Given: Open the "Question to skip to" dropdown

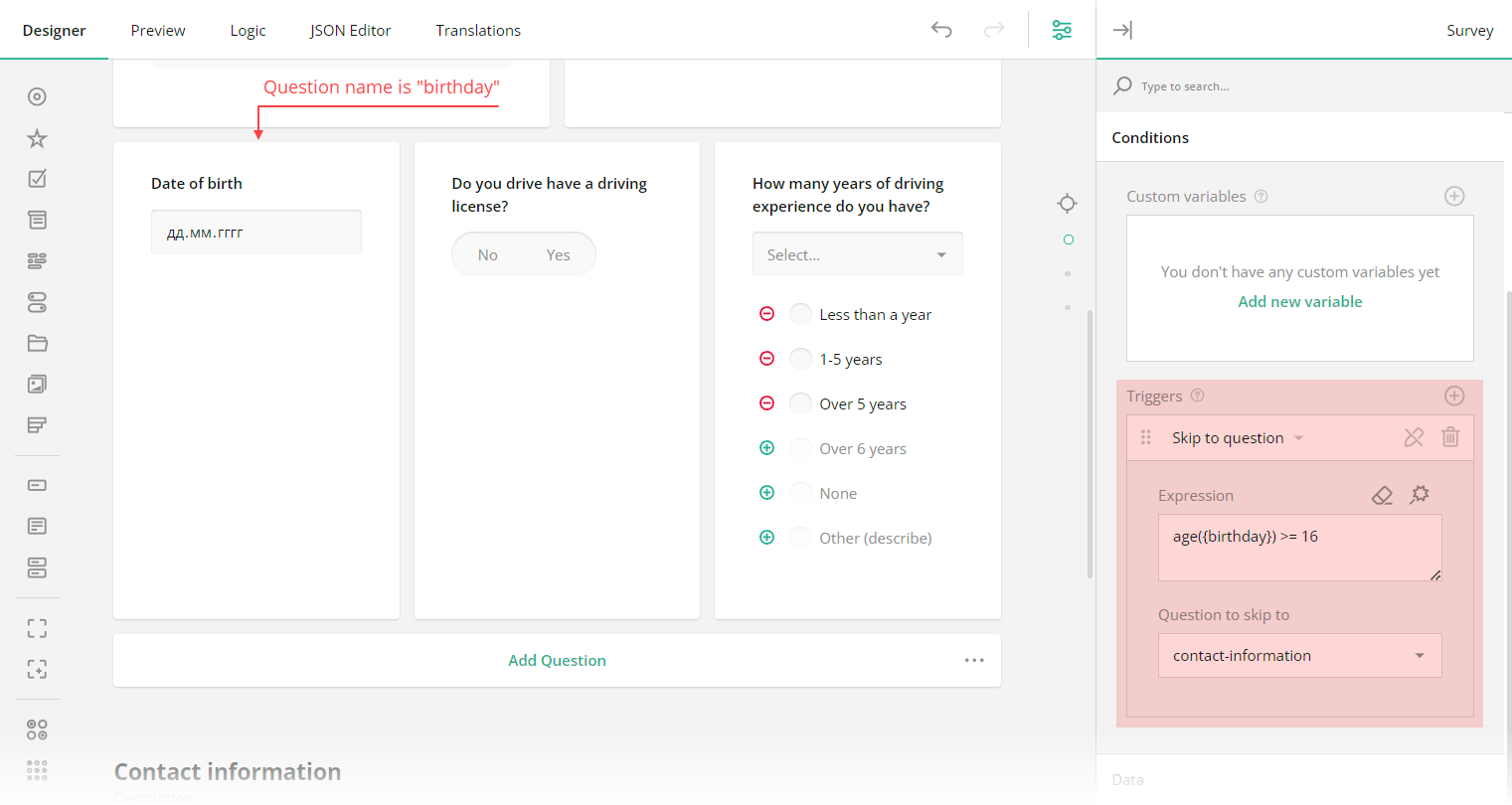Looking at the screenshot, I should pos(1299,655).
